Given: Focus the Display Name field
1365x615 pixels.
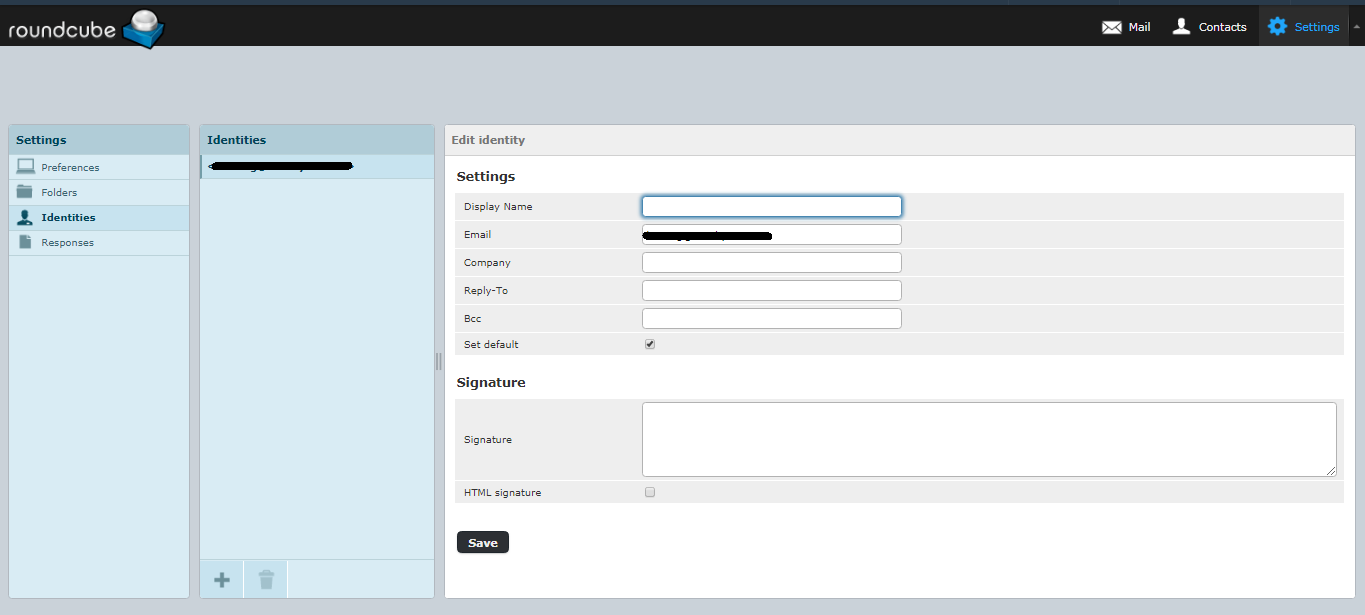Looking at the screenshot, I should 772,206.
